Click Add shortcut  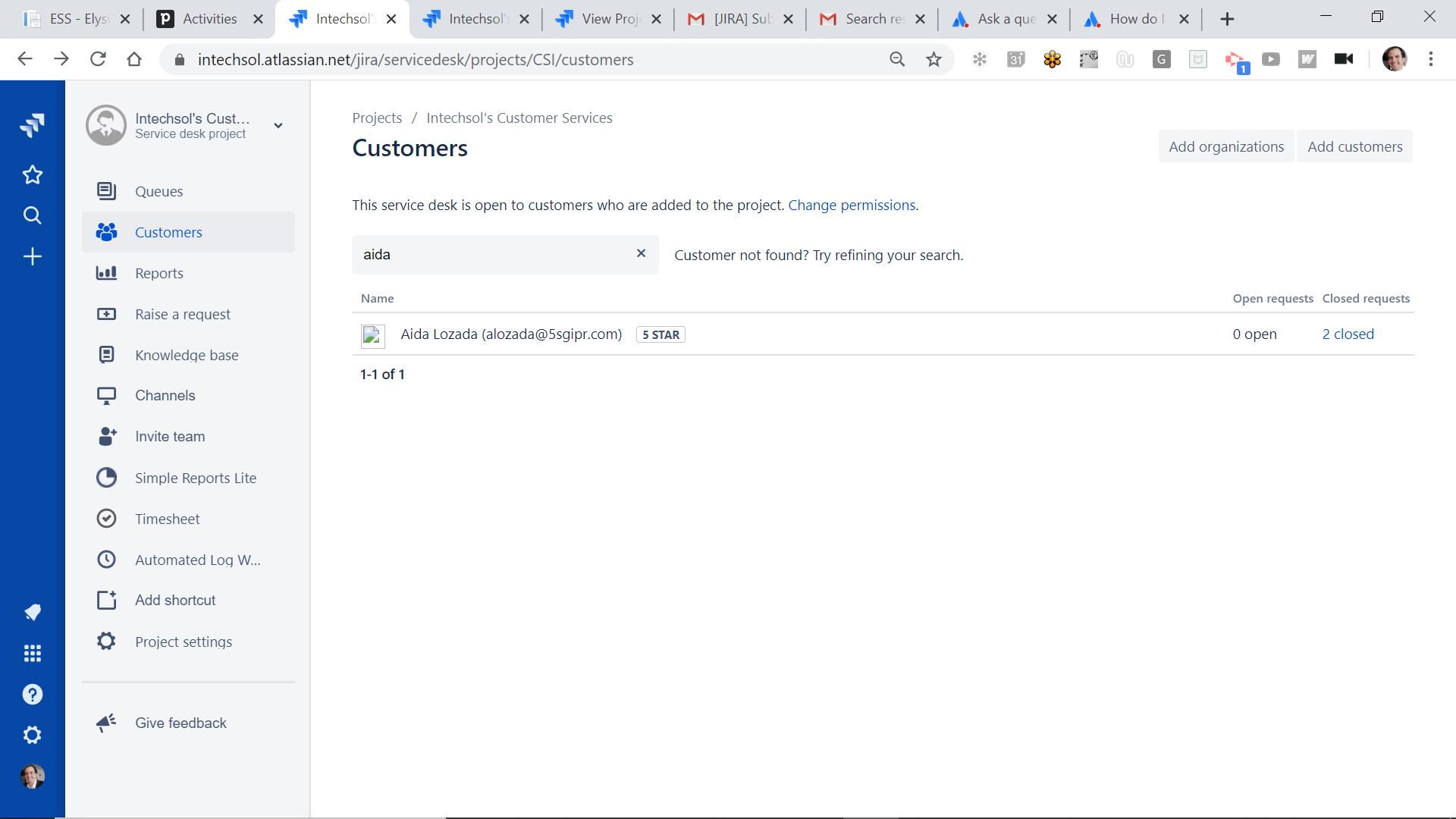(x=188, y=600)
